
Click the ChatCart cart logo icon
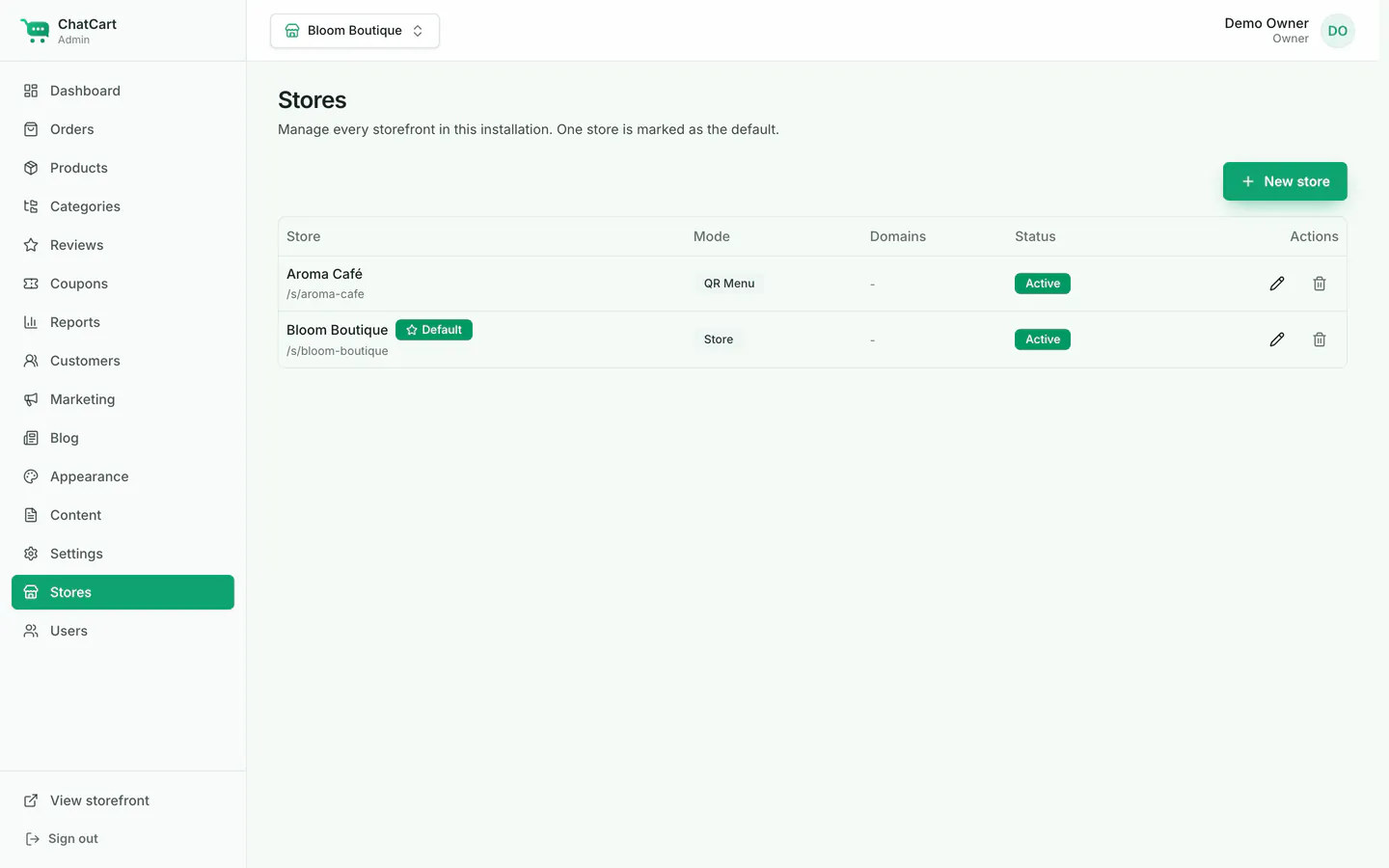[35, 31]
